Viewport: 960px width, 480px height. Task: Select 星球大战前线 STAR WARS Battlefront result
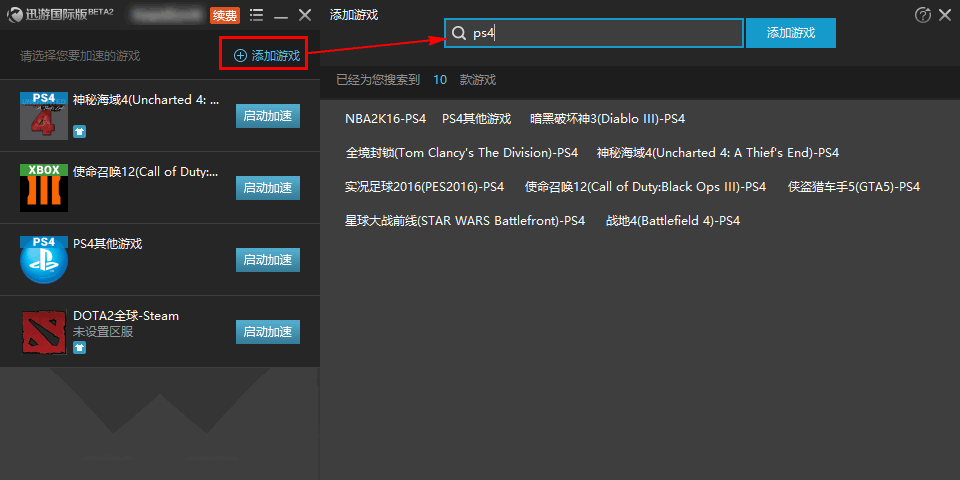[x=465, y=220]
